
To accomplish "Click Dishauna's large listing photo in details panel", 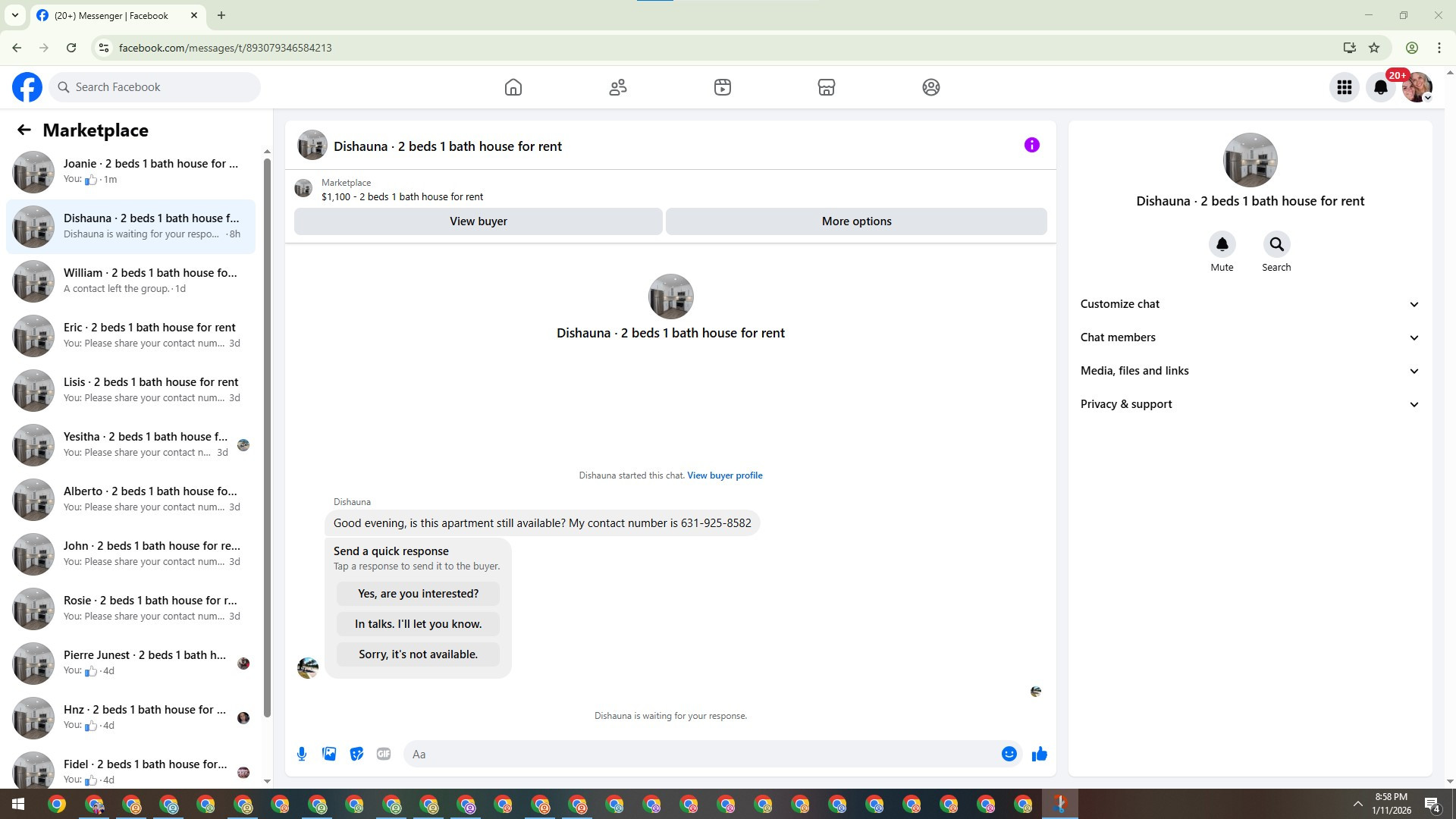I will [1250, 160].
